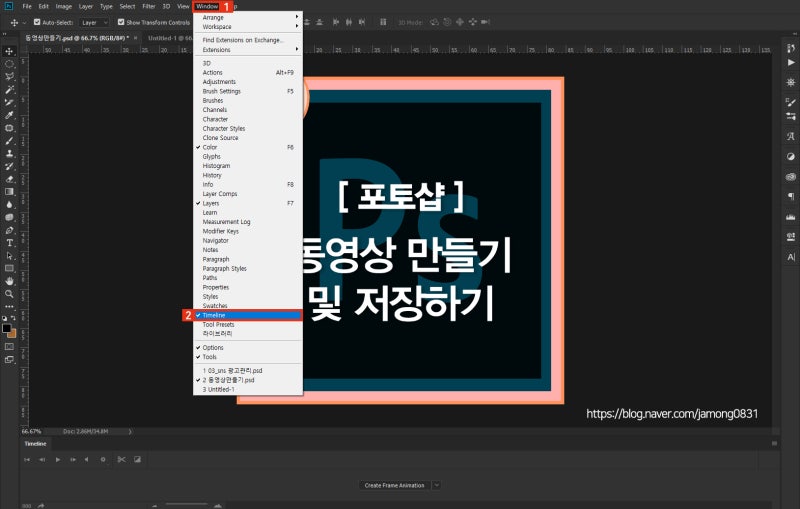Switch to the checked 동영상만들기.psd document
This screenshot has height=509, width=800.
pos(248,380)
